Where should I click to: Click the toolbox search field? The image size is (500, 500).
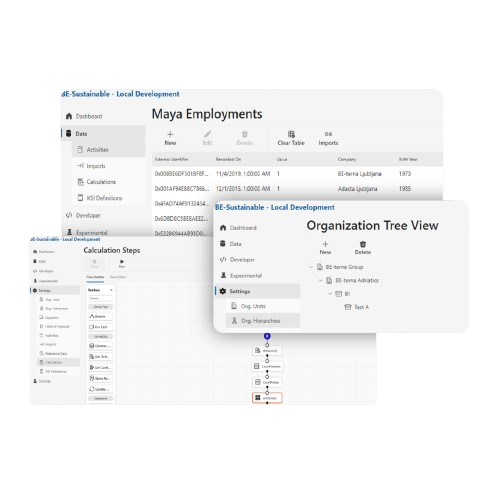tap(100, 298)
